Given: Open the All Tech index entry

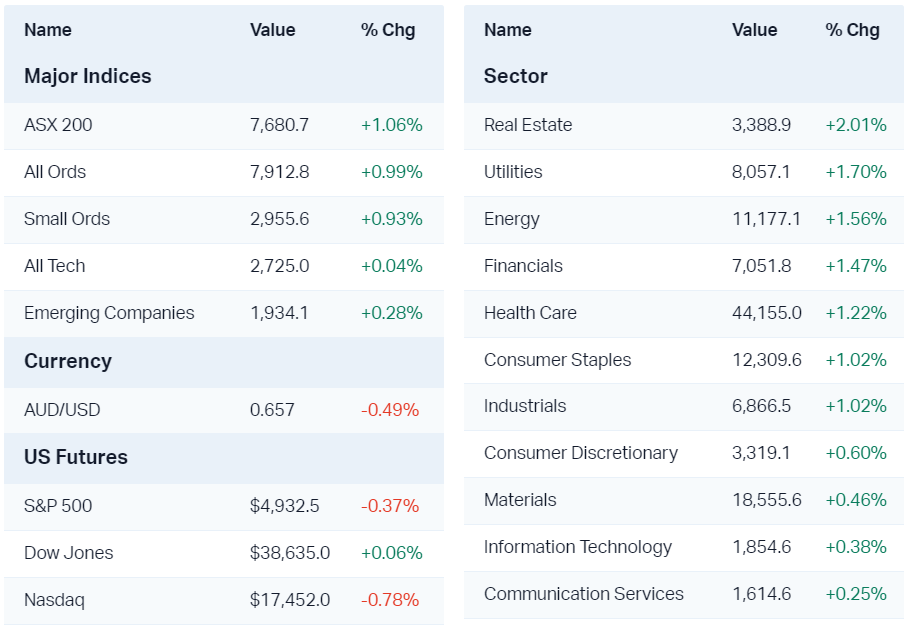Looking at the screenshot, I should pos(55,266).
